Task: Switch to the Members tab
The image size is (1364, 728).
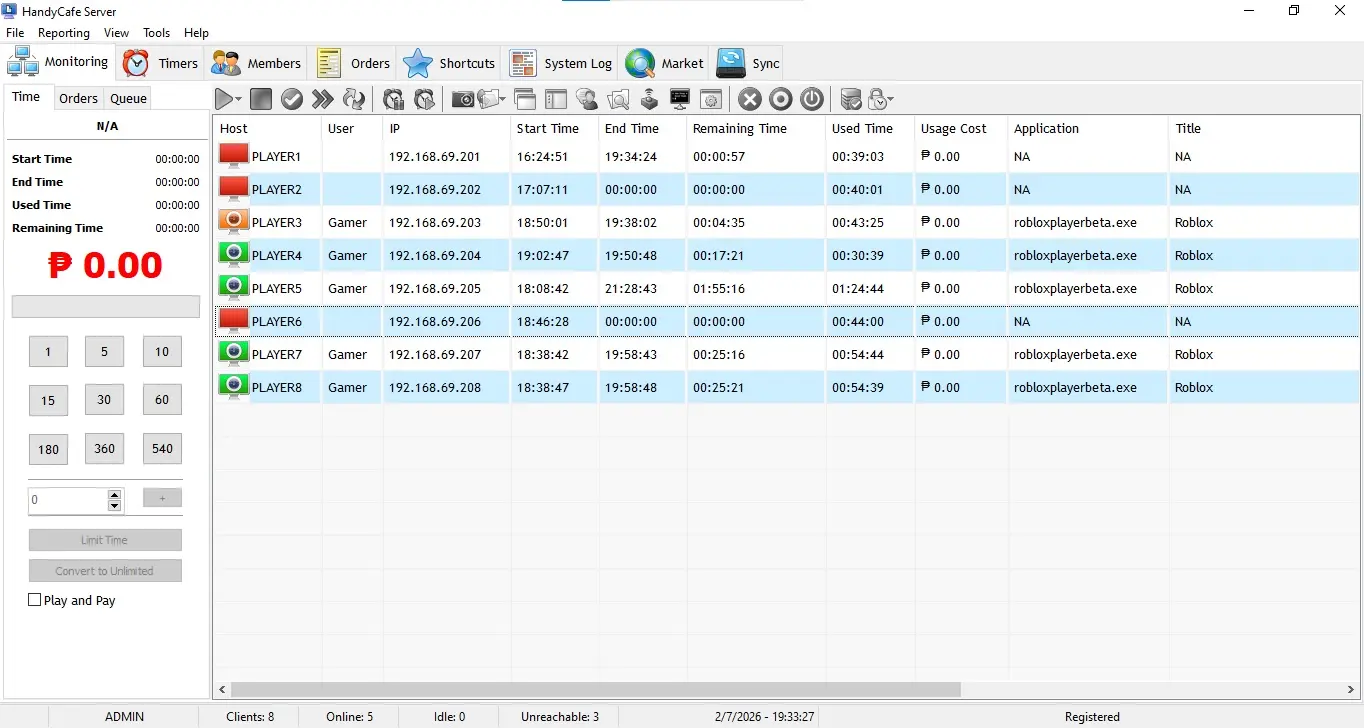Action: pyautogui.click(x=256, y=63)
